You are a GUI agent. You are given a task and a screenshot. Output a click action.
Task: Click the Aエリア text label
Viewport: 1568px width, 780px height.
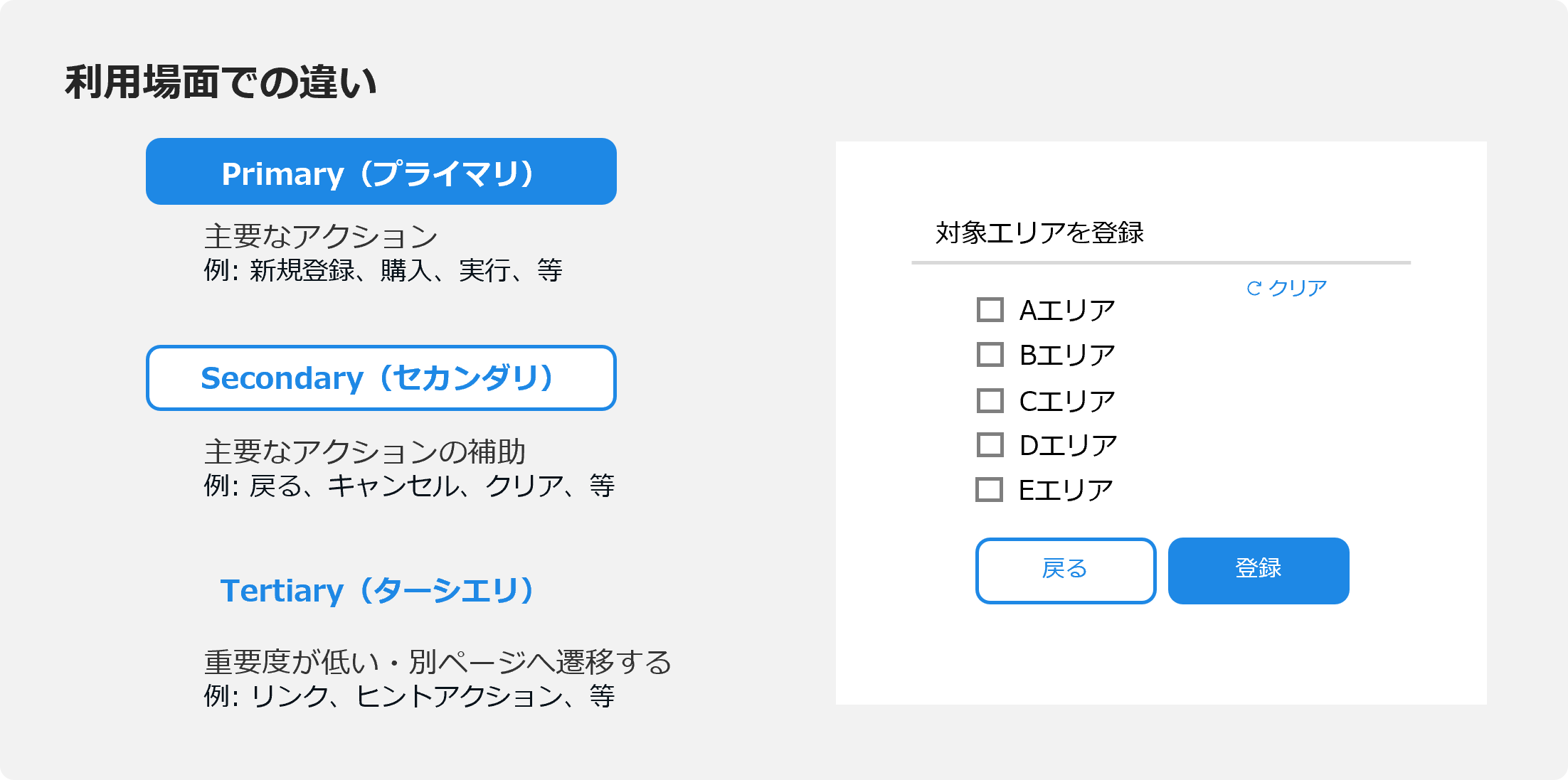pyautogui.click(x=1066, y=311)
